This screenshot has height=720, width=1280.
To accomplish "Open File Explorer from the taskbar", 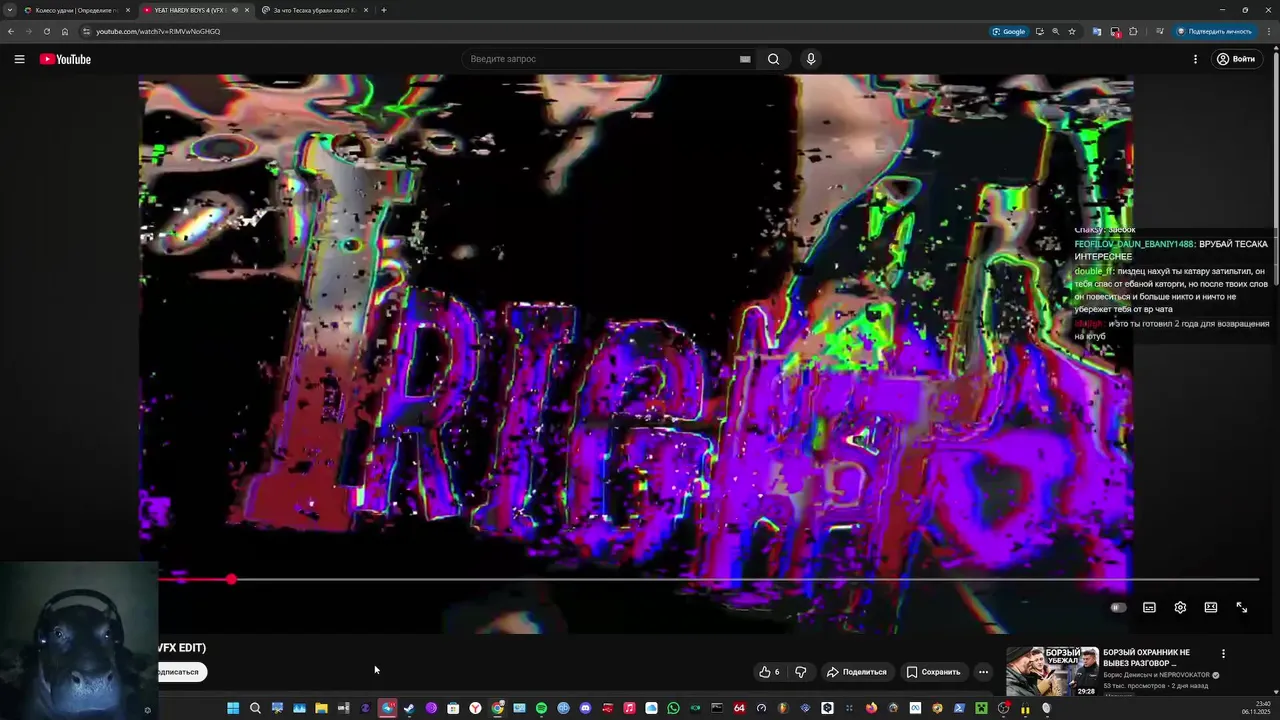I will pyautogui.click(x=321, y=708).
